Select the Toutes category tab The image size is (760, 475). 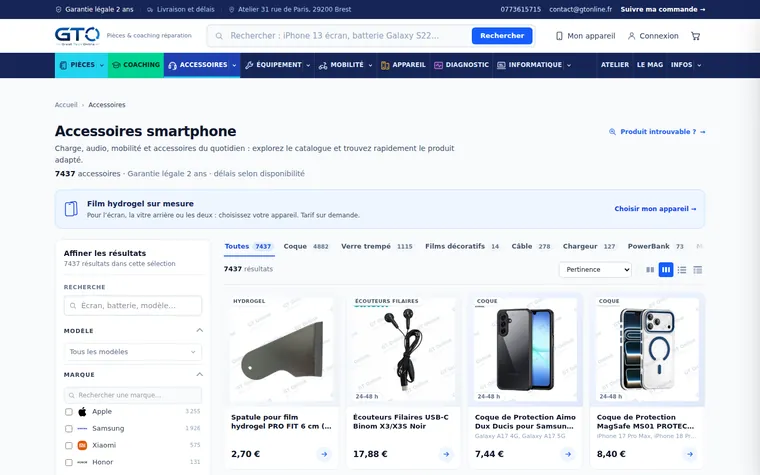pos(249,246)
